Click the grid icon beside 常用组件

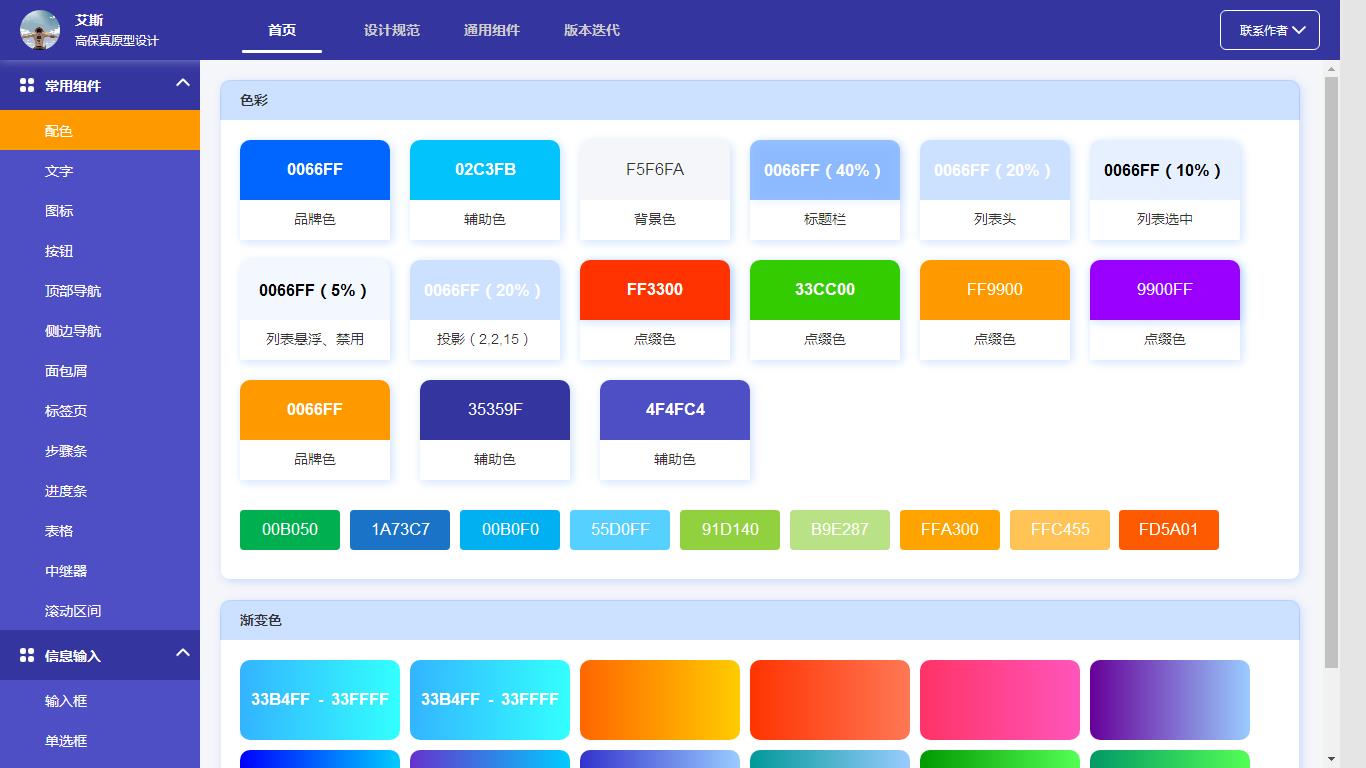pos(27,86)
